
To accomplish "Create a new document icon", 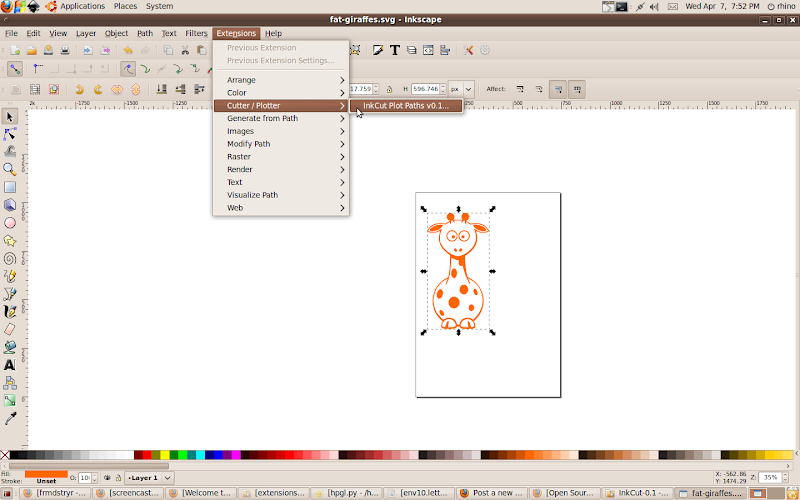I will click(15, 50).
